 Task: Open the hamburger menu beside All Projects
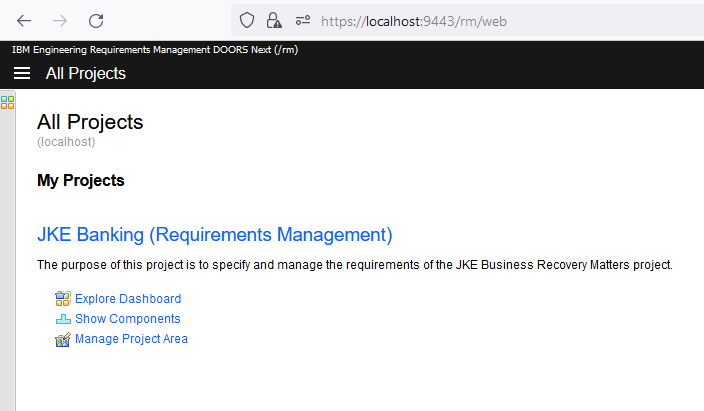click(x=22, y=73)
